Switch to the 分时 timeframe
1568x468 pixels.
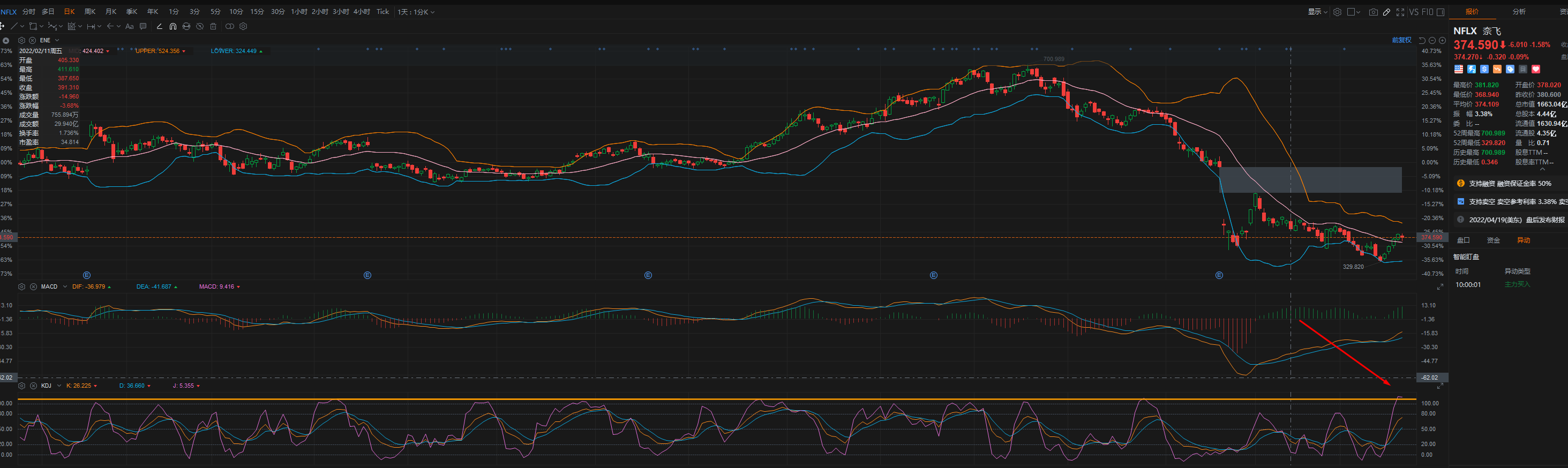pyautogui.click(x=28, y=12)
